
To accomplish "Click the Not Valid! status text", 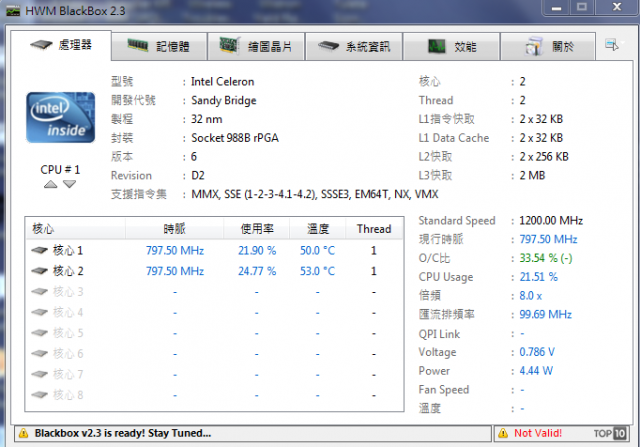I will click(538, 433).
